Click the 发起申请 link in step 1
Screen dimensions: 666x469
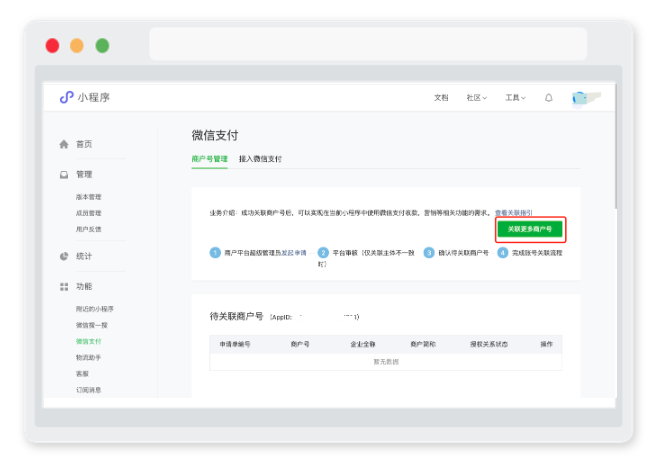click(294, 253)
